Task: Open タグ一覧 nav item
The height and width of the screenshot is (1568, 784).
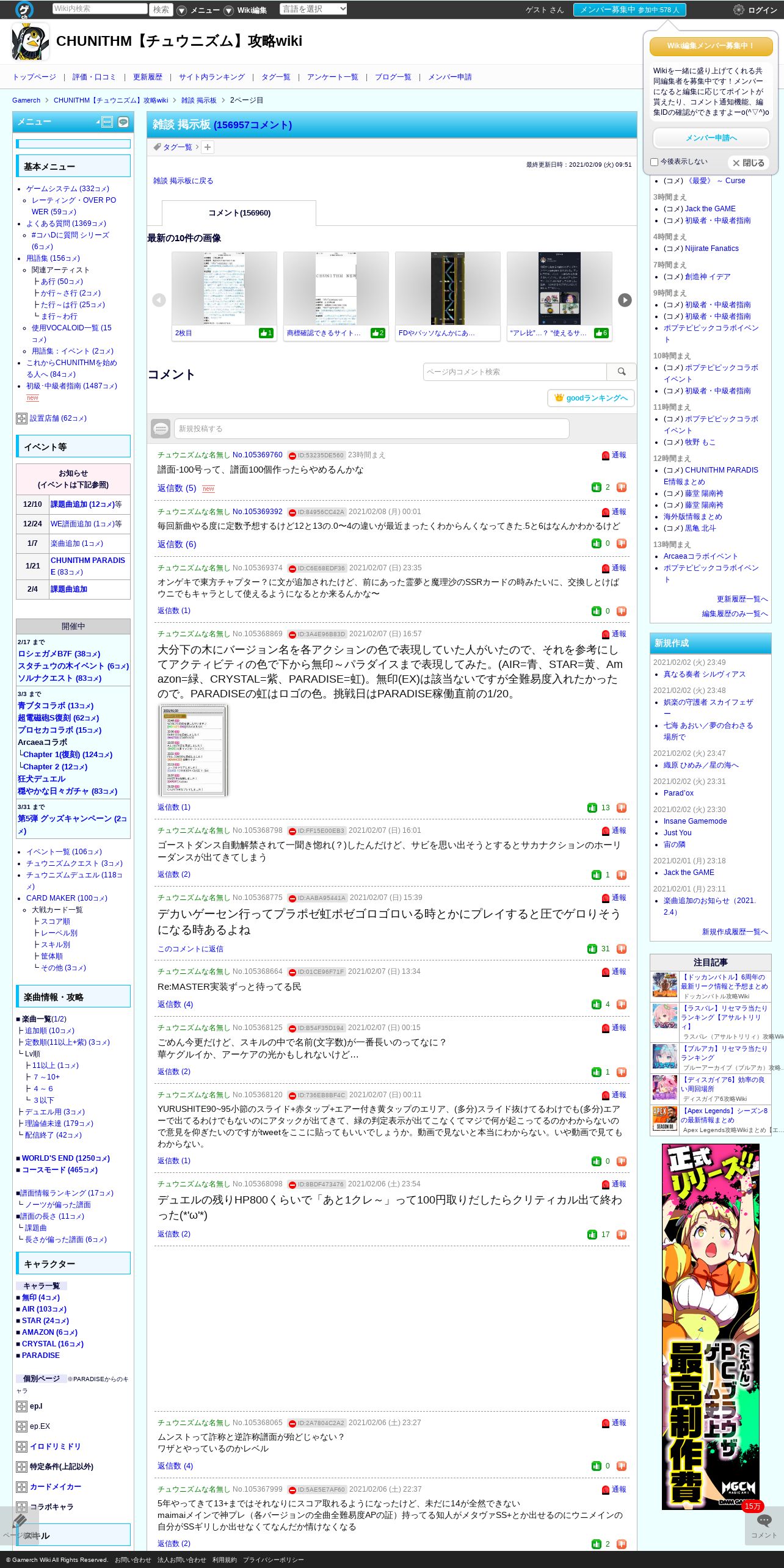Action: [x=275, y=77]
